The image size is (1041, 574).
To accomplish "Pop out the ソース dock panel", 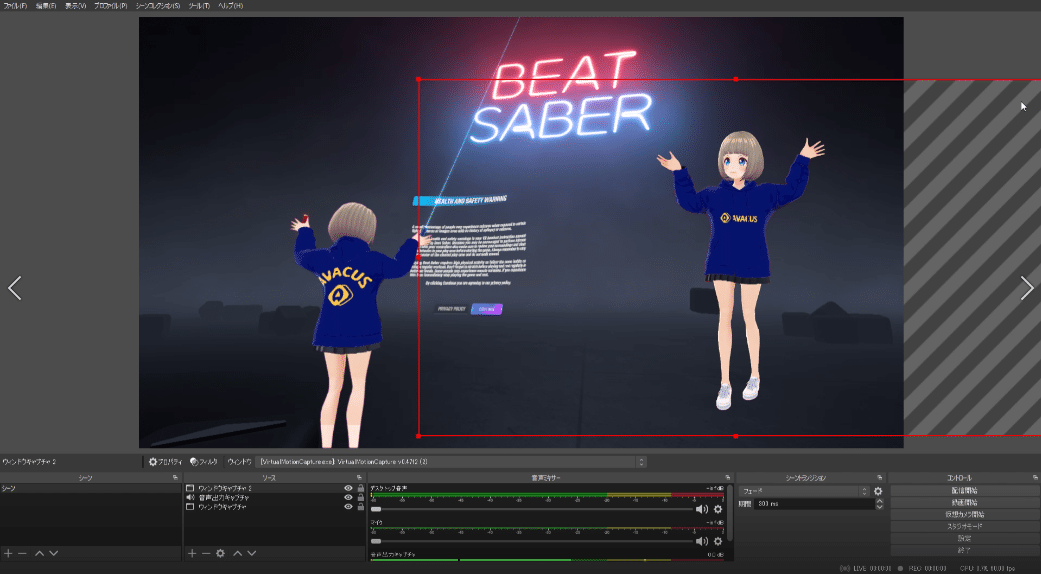I will coord(359,478).
